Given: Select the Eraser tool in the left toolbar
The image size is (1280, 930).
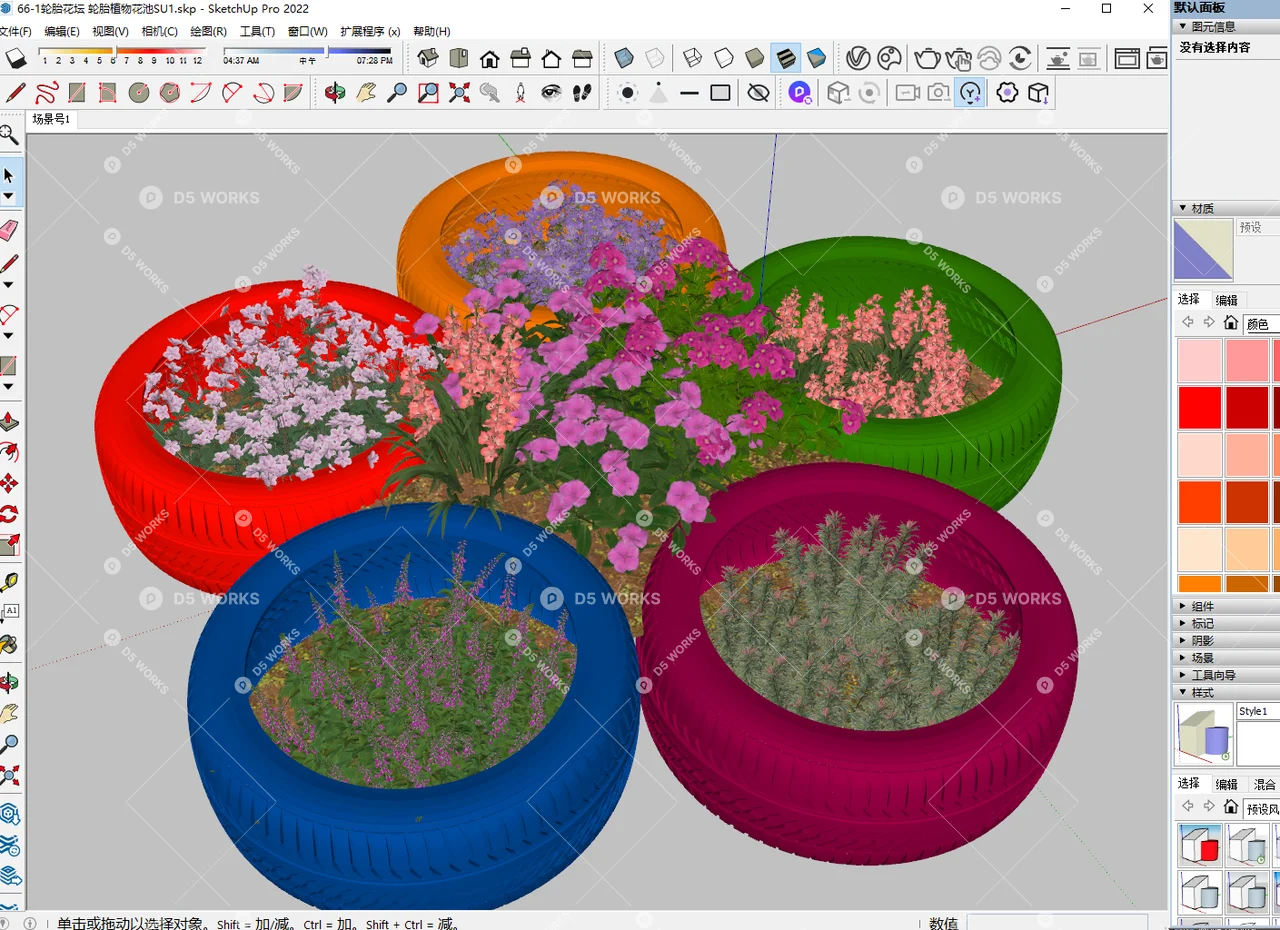Looking at the screenshot, I should tap(11, 228).
